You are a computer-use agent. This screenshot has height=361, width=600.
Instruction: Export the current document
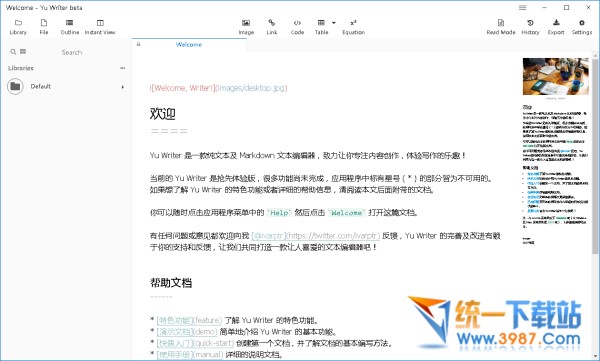556,23
